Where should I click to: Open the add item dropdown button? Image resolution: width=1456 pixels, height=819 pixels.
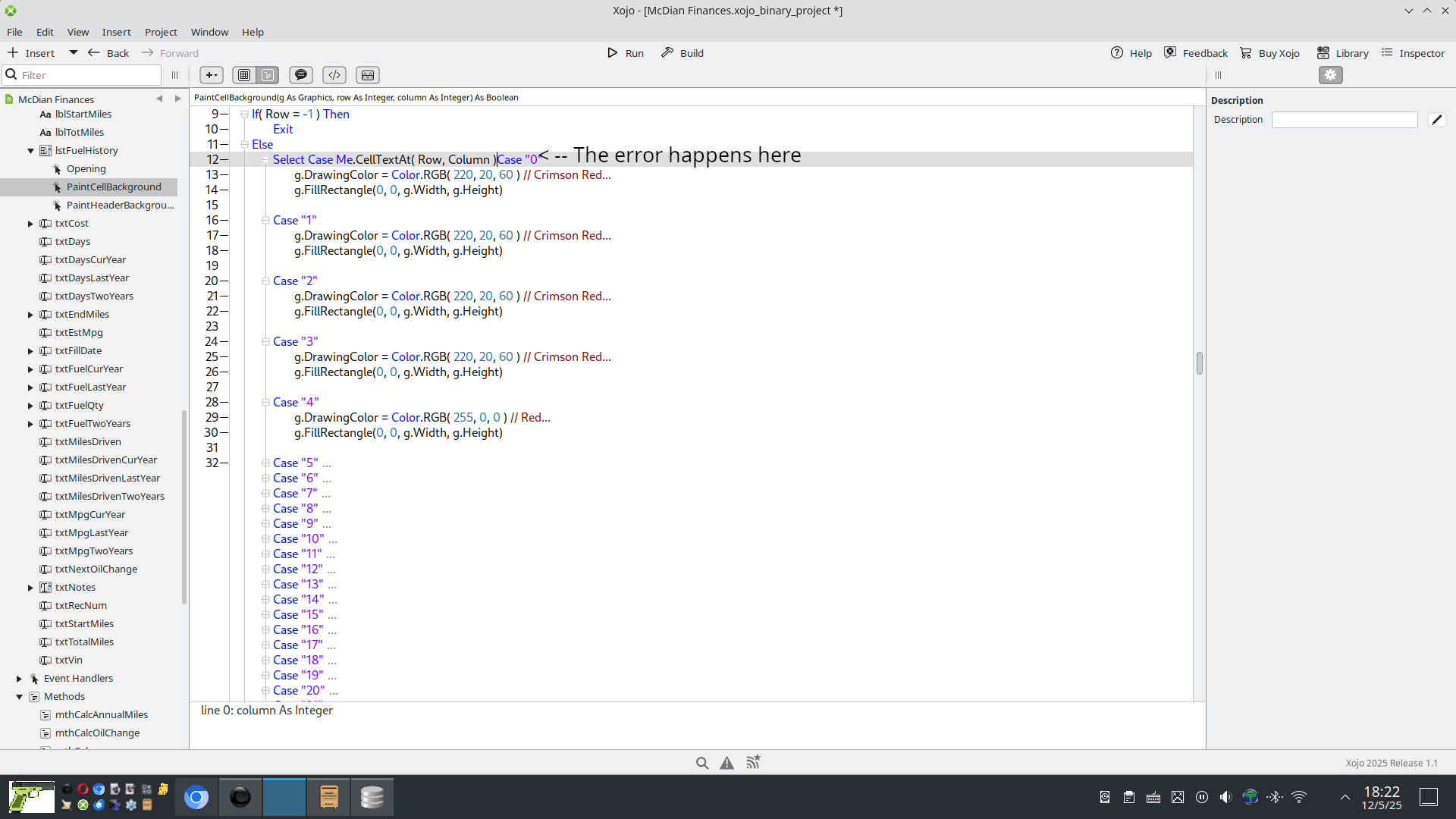[212, 75]
